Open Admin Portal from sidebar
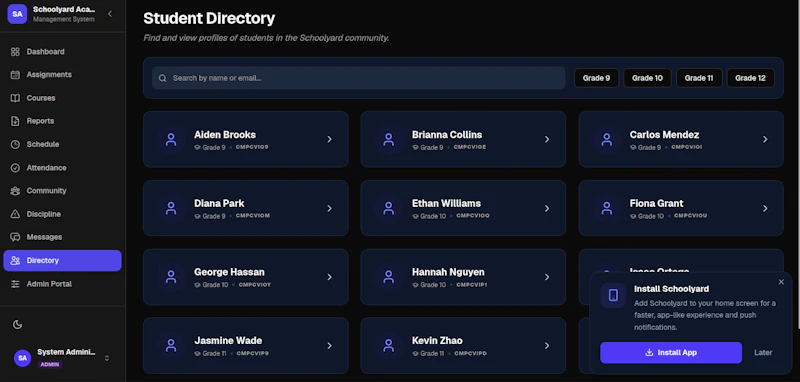Viewport: 800px width, 382px height. (x=62, y=284)
